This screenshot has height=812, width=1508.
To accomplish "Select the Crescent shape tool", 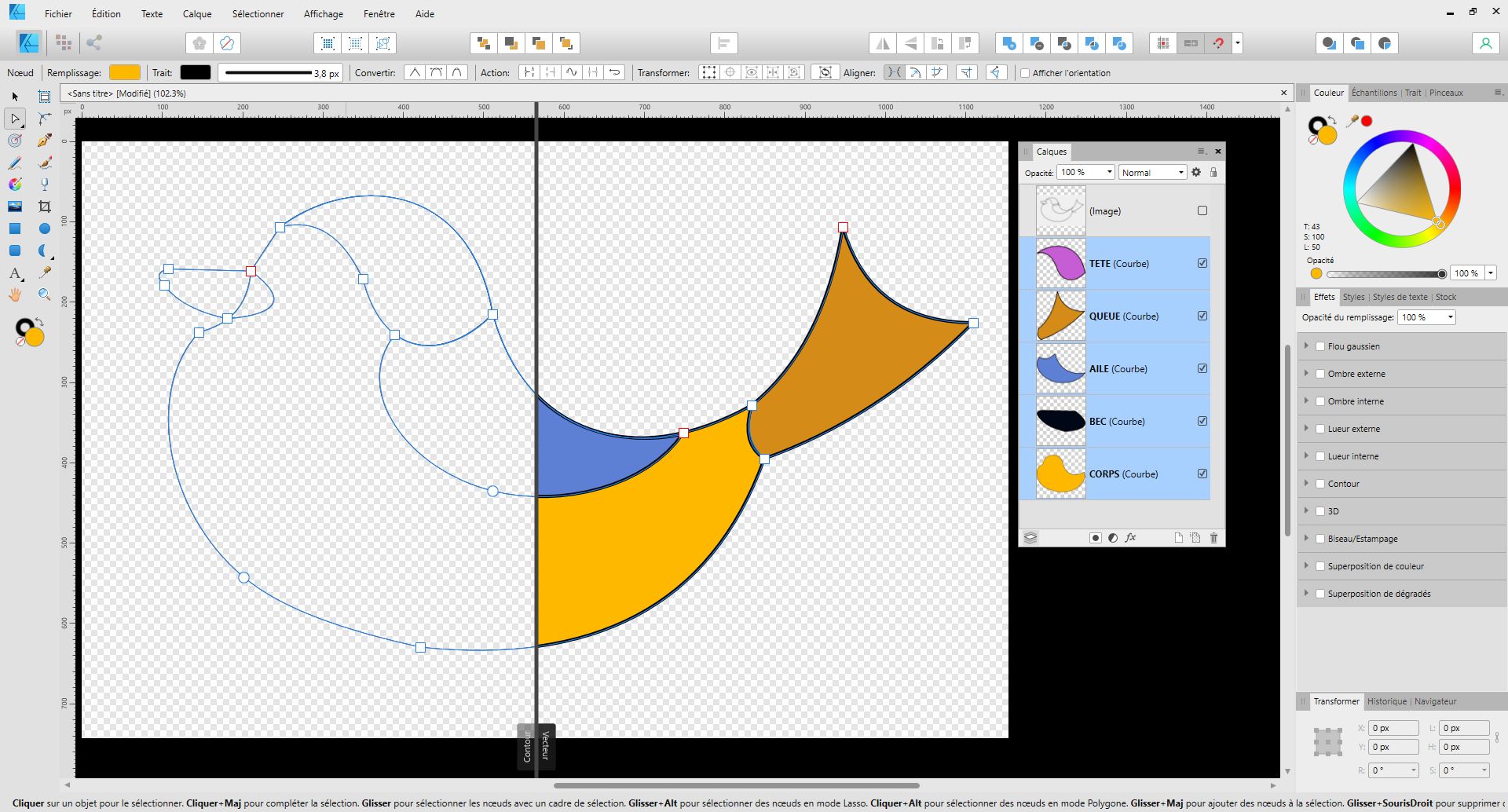I will point(45,251).
